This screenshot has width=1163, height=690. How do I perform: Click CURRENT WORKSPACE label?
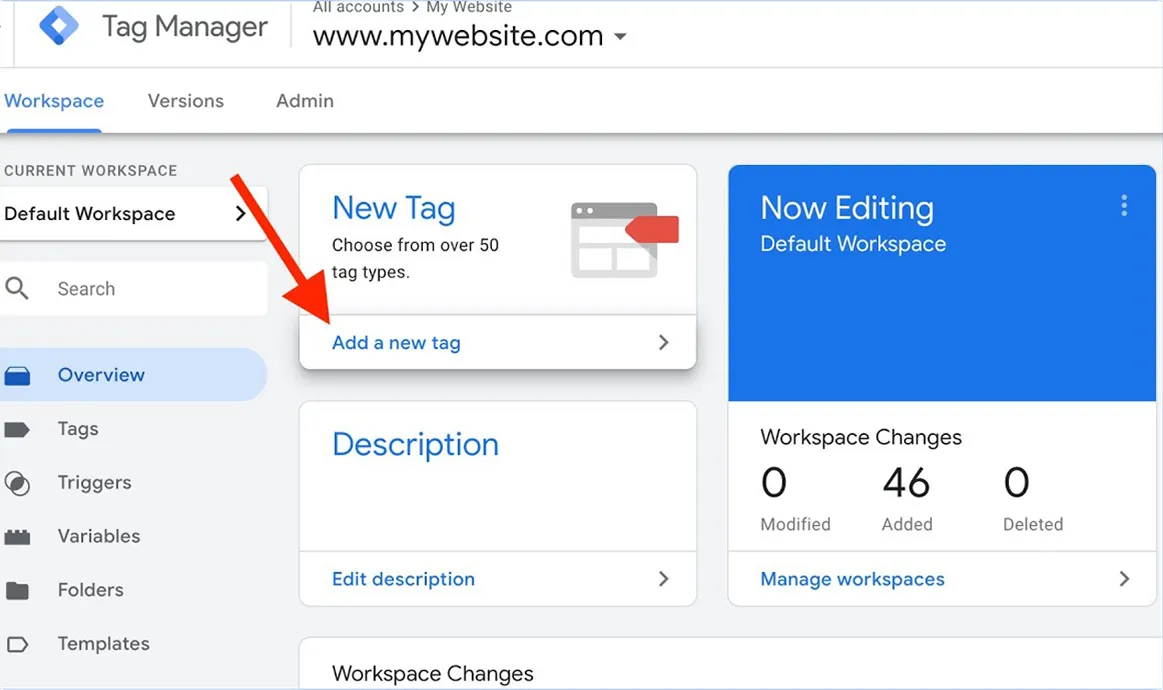coord(90,171)
